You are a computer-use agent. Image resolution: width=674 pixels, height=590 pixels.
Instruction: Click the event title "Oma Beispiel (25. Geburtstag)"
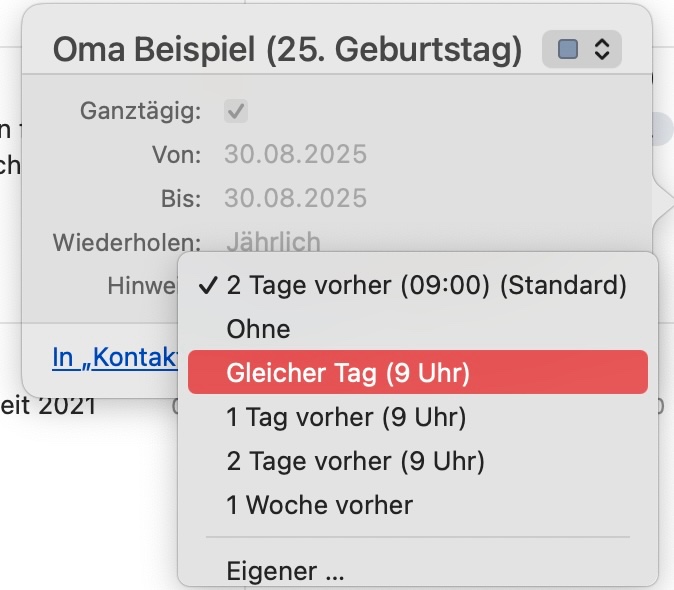point(287,50)
